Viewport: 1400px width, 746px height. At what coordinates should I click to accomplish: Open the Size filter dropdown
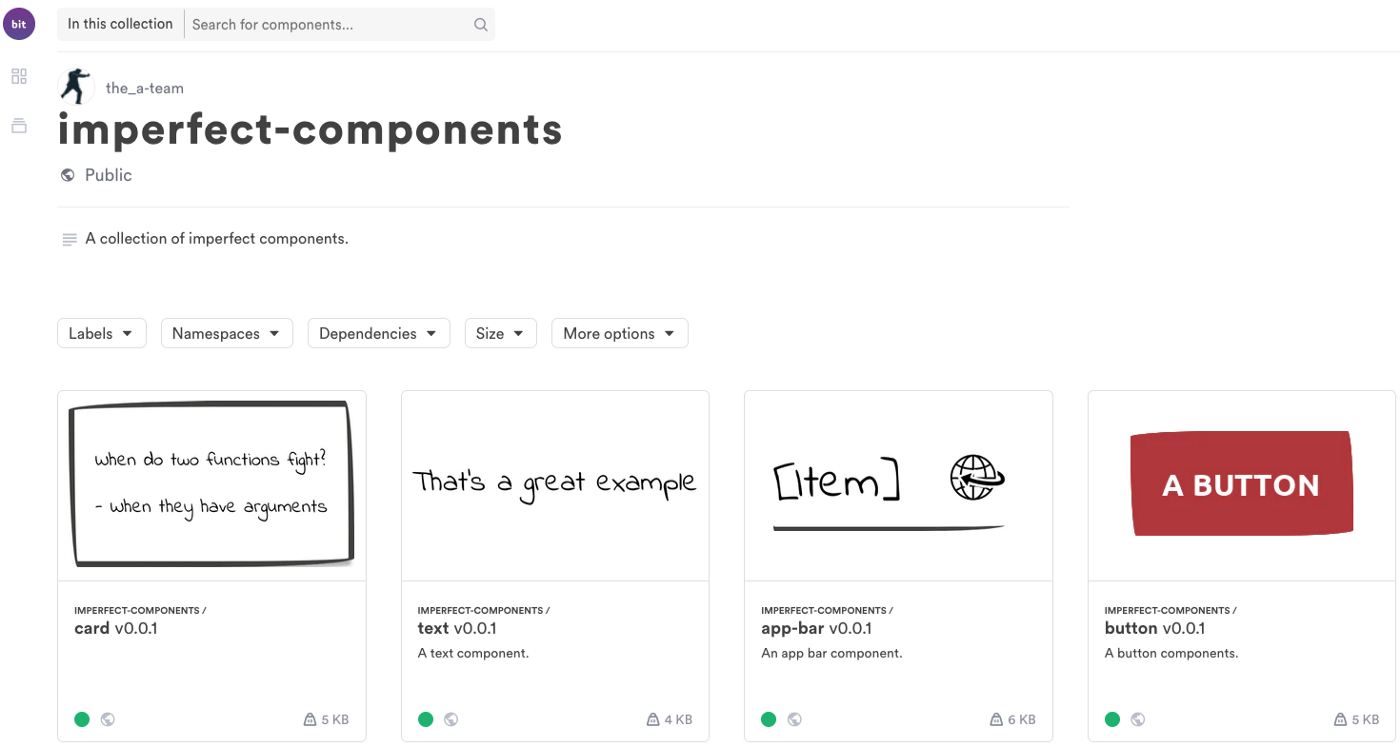pyautogui.click(x=500, y=333)
